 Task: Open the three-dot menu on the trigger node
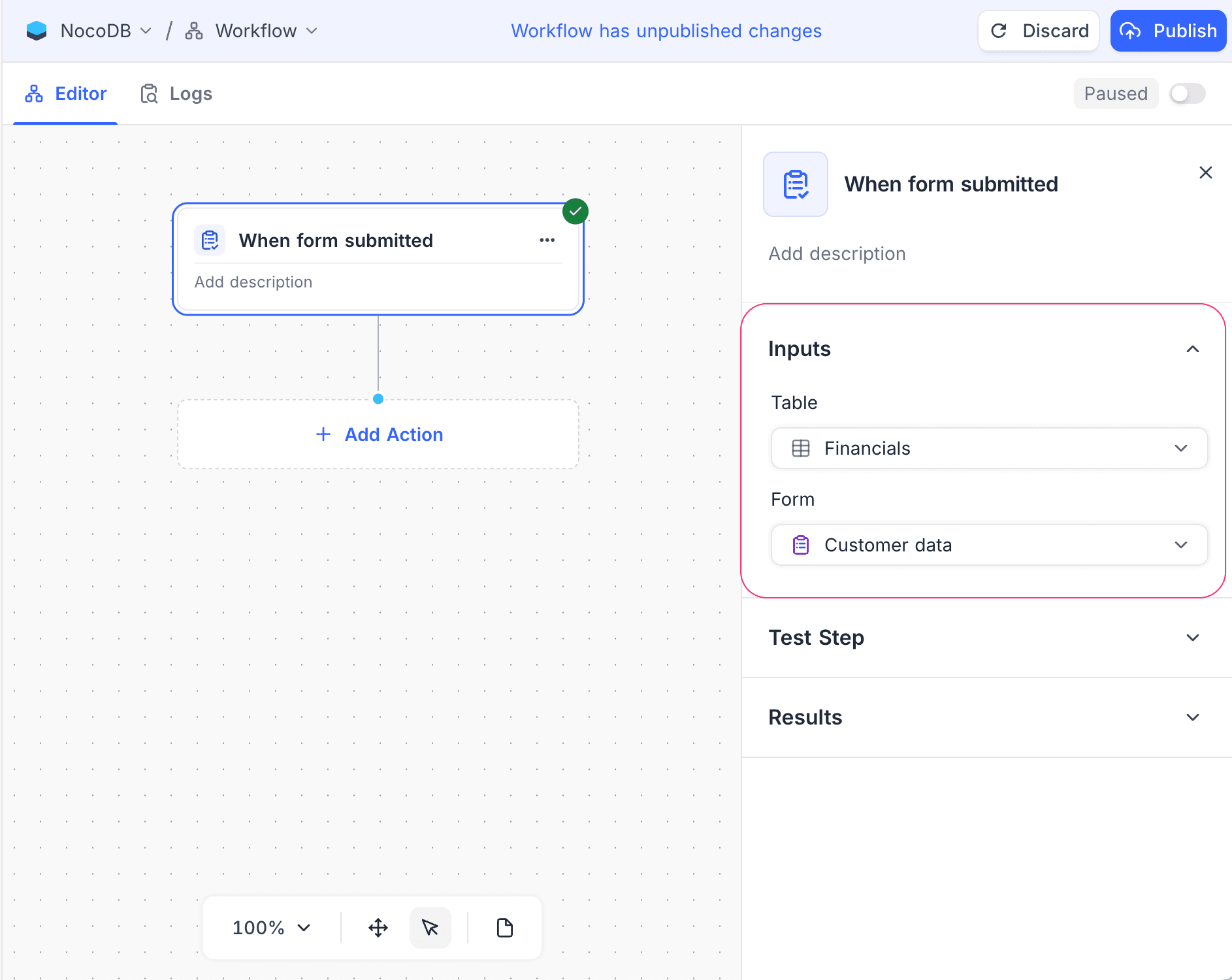pyautogui.click(x=547, y=240)
